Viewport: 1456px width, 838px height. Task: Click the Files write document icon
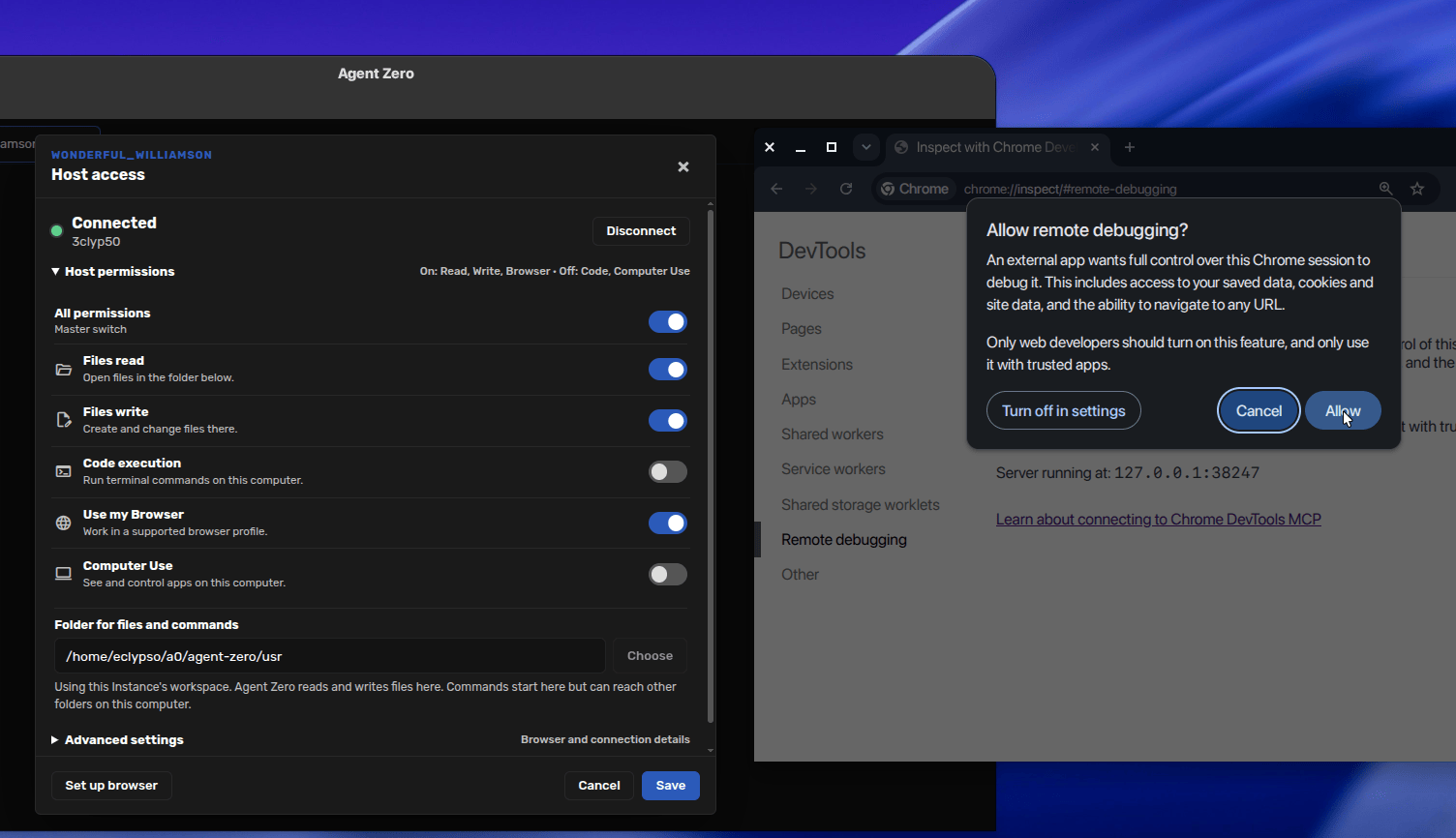(64, 420)
